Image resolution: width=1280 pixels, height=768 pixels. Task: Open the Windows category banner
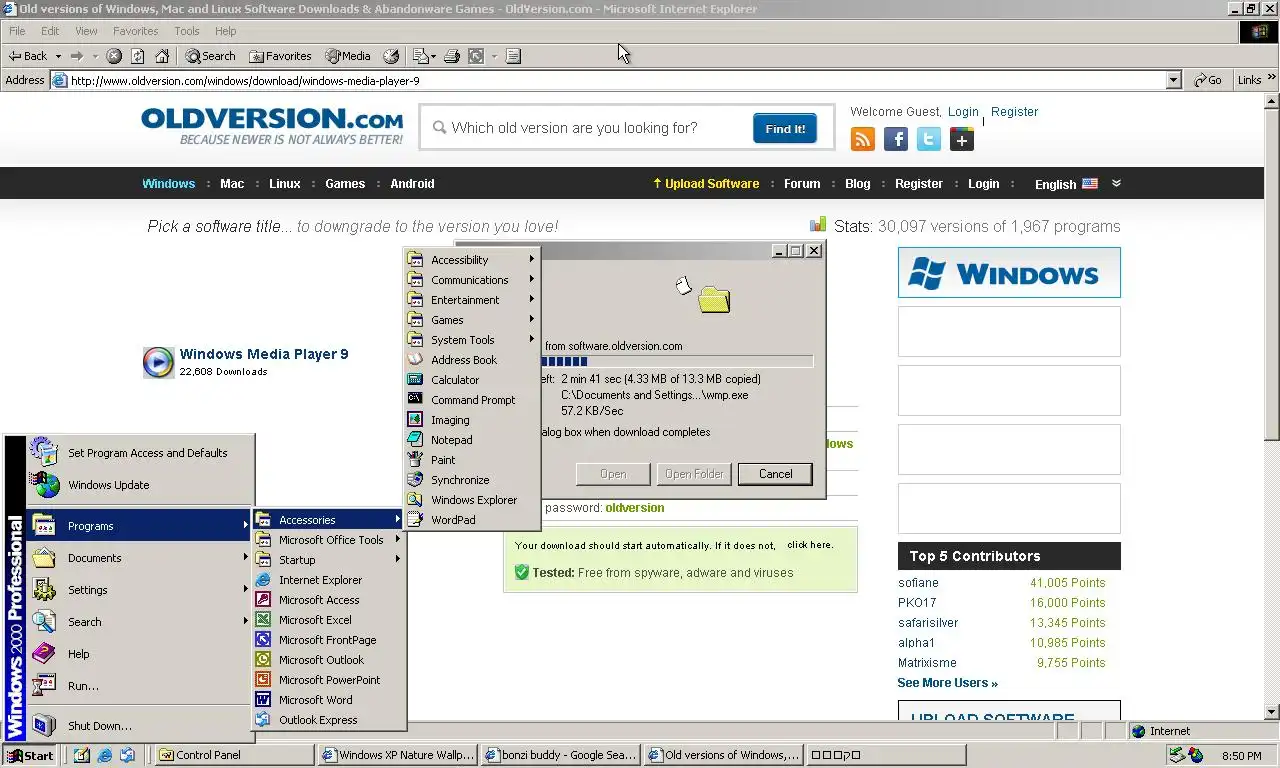pos(1009,273)
